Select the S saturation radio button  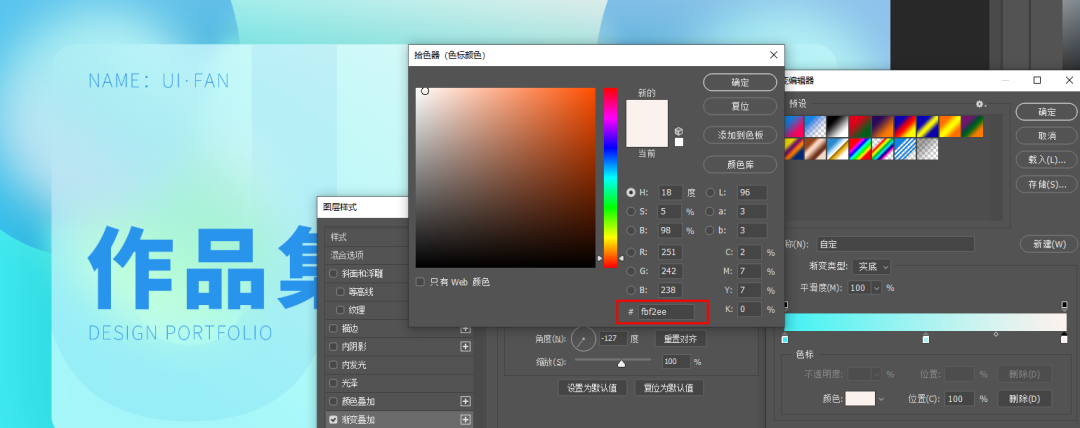coord(631,212)
